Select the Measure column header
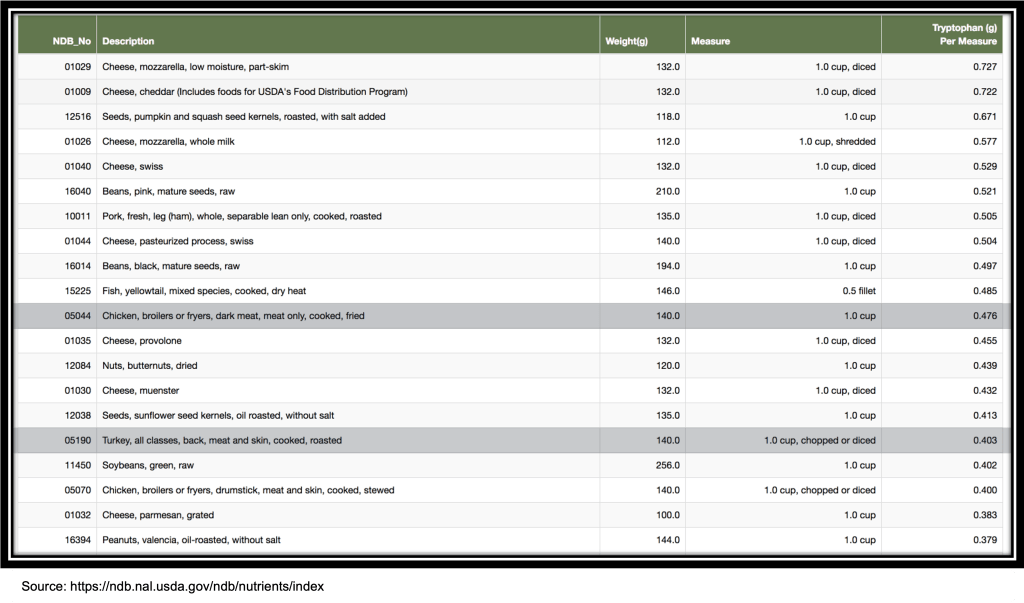1024x603 pixels. tap(710, 41)
